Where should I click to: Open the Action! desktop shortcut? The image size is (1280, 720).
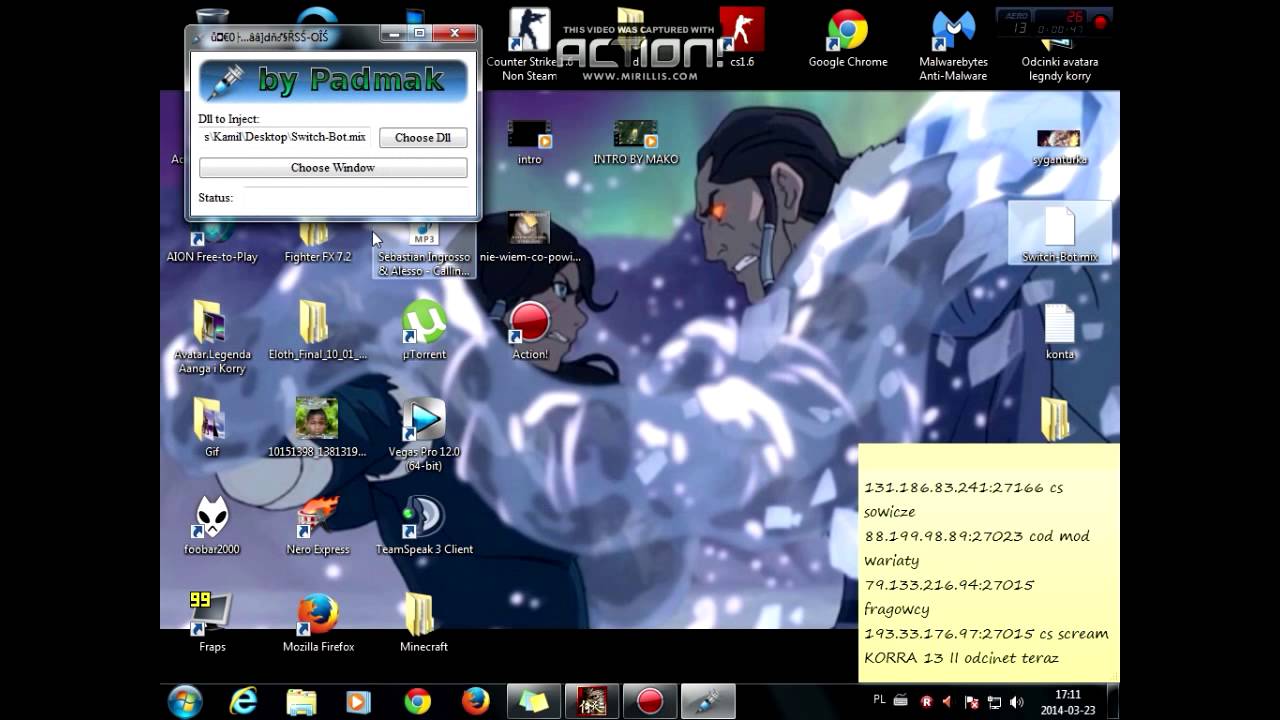coord(530,331)
